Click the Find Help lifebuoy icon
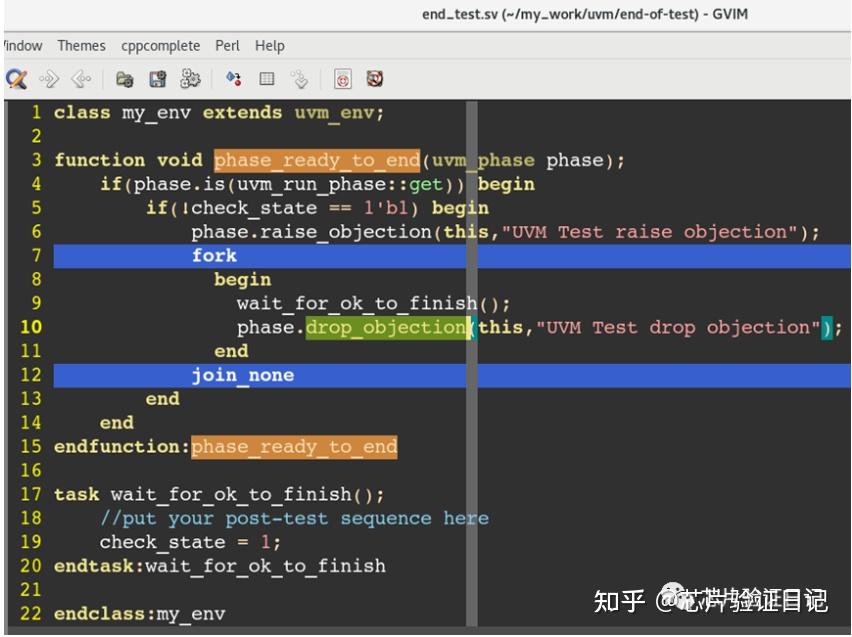This screenshot has width=852, height=637. click(x=375, y=79)
